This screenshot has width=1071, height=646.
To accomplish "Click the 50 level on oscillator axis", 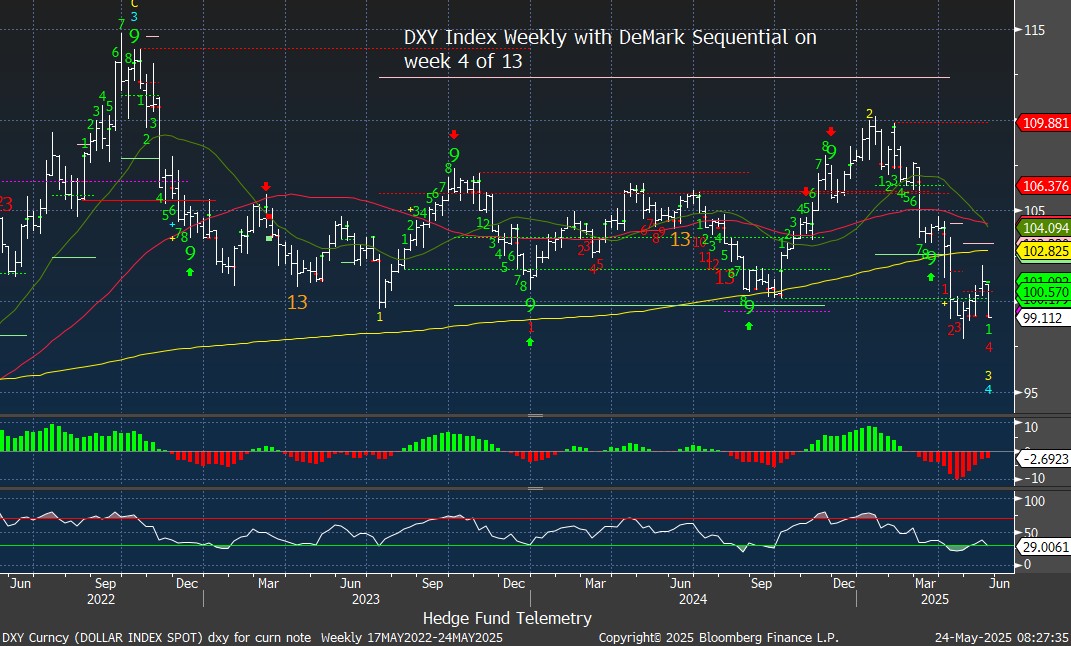I will (1030, 533).
